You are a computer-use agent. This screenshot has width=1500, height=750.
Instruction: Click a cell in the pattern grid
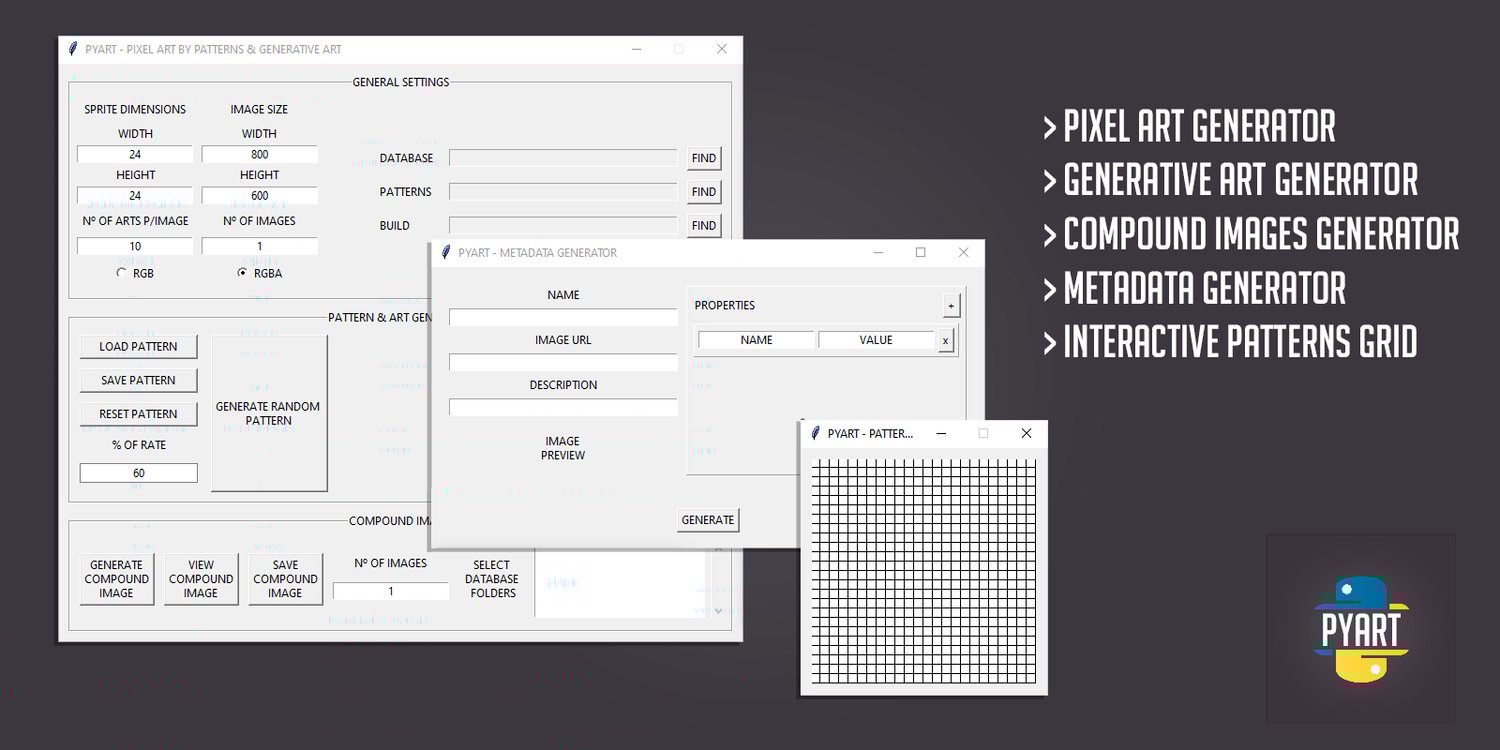(924, 571)
